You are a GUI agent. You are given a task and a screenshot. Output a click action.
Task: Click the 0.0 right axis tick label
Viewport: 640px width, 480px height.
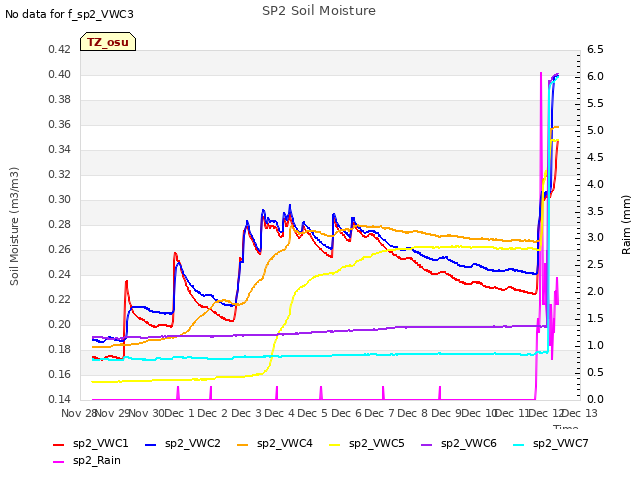click(x=595, y=399)
